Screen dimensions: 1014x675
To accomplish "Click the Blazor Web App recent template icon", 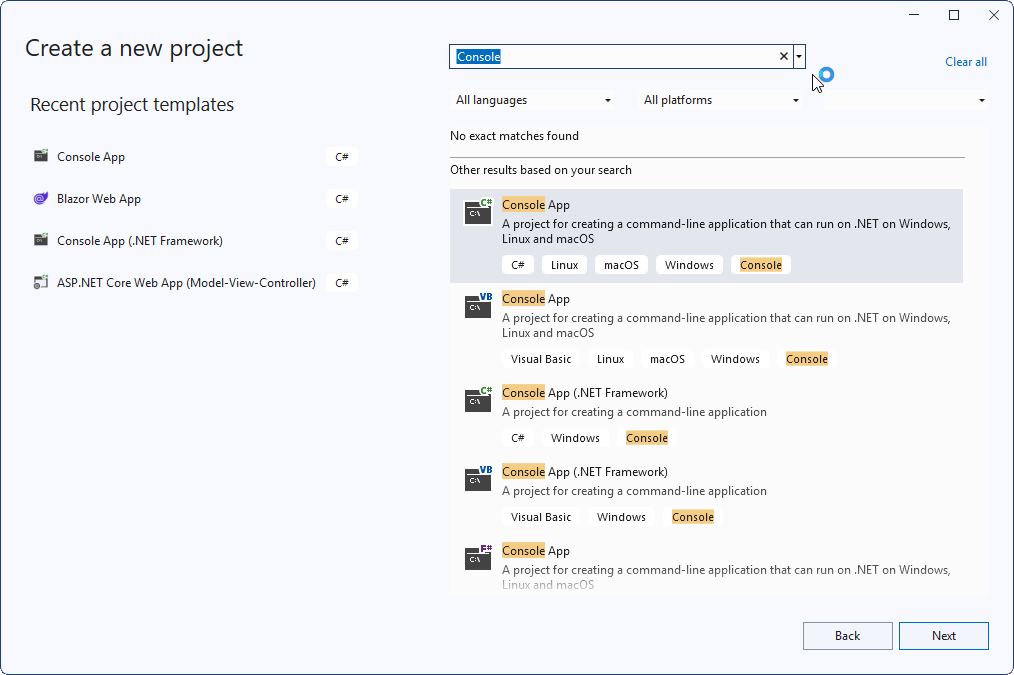I will (x=41, y=198).
